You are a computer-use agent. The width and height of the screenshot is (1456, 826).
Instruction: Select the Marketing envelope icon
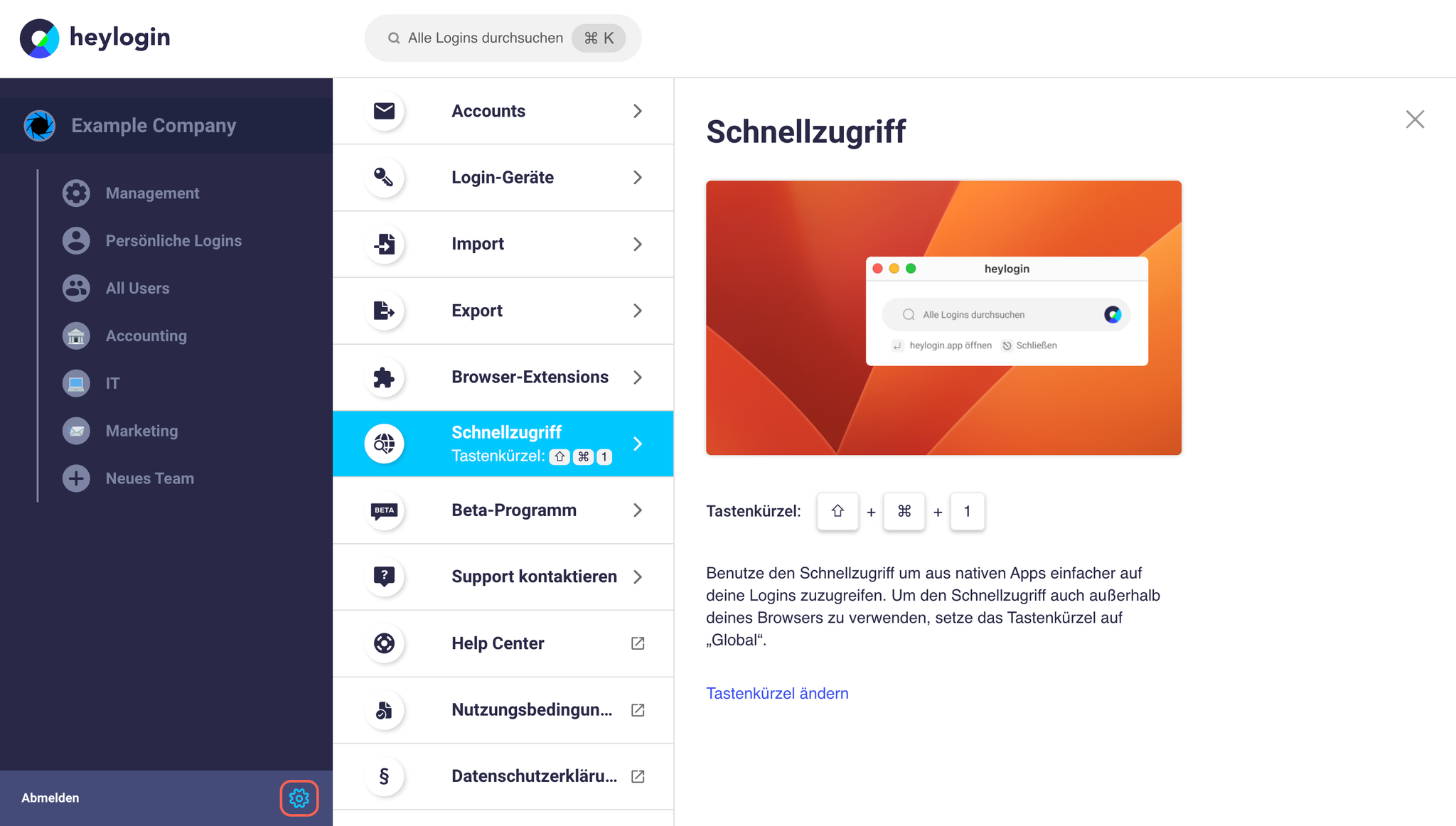[76, 431]
